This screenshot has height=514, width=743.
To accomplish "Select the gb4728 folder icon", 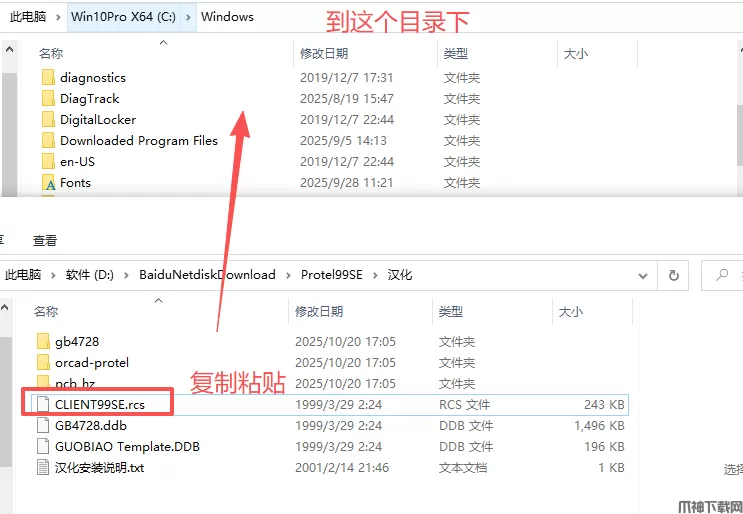I will click(43, 341).
